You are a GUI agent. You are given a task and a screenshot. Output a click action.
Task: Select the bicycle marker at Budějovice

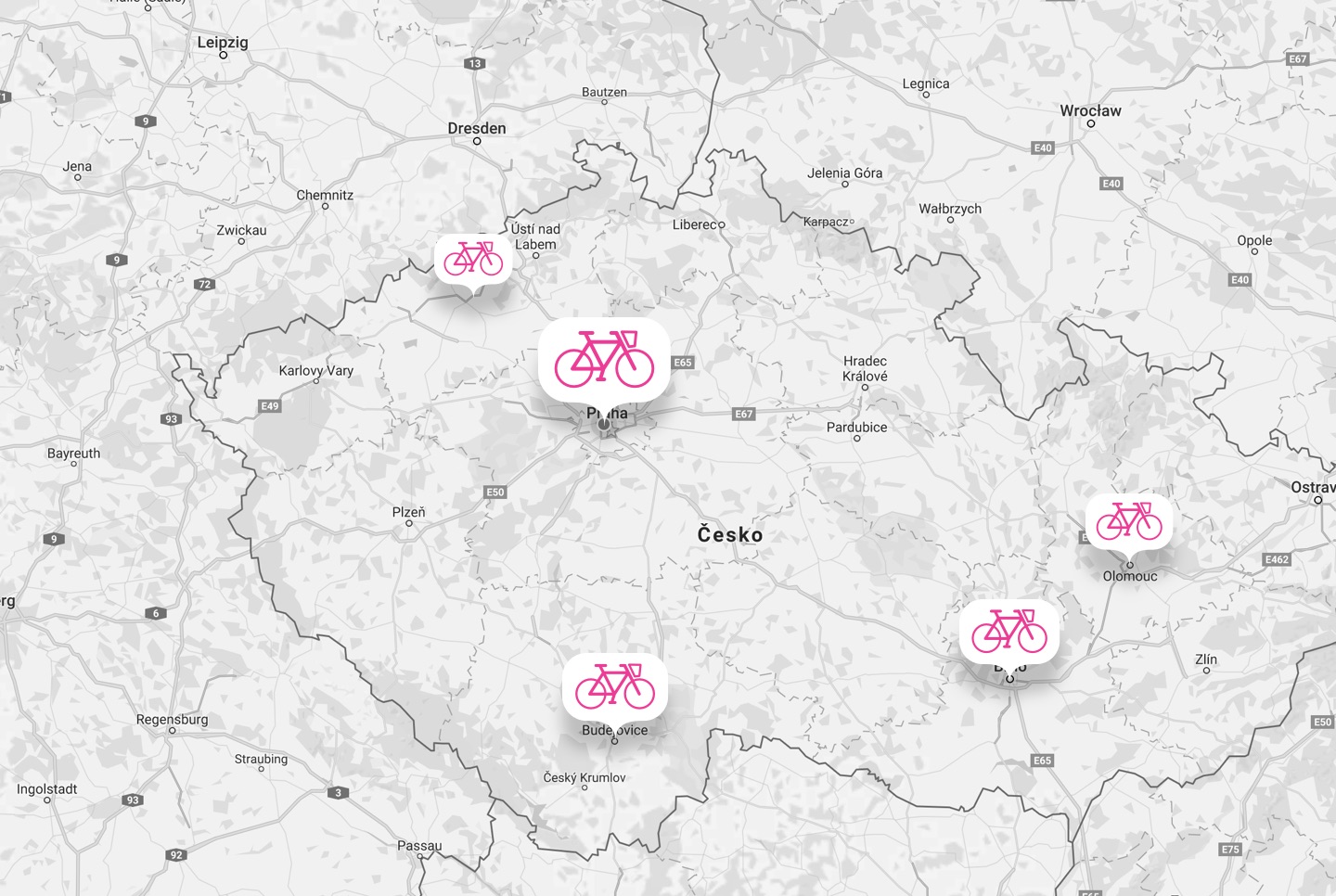(x=614, y=686)
